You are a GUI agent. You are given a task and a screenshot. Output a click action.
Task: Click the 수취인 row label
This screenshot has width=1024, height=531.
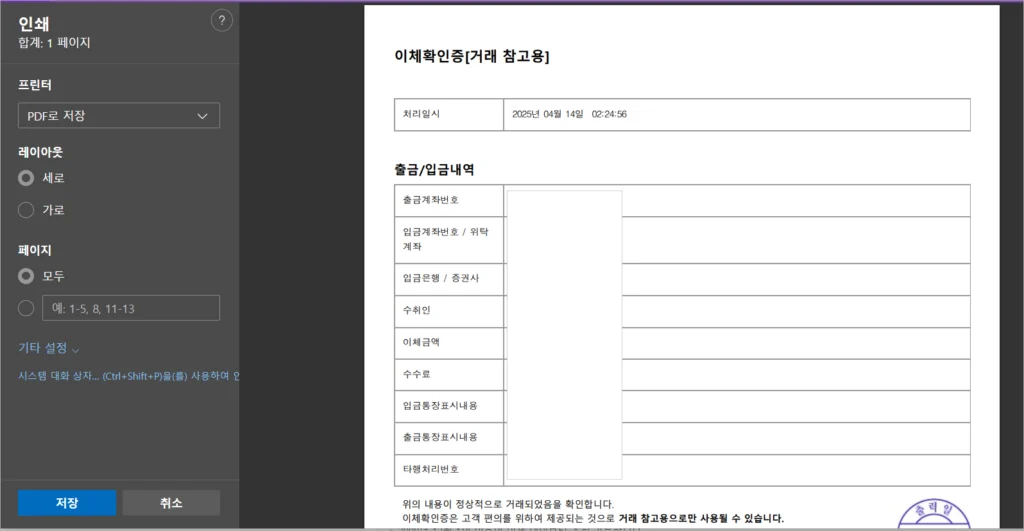click(x=417, y=310)
